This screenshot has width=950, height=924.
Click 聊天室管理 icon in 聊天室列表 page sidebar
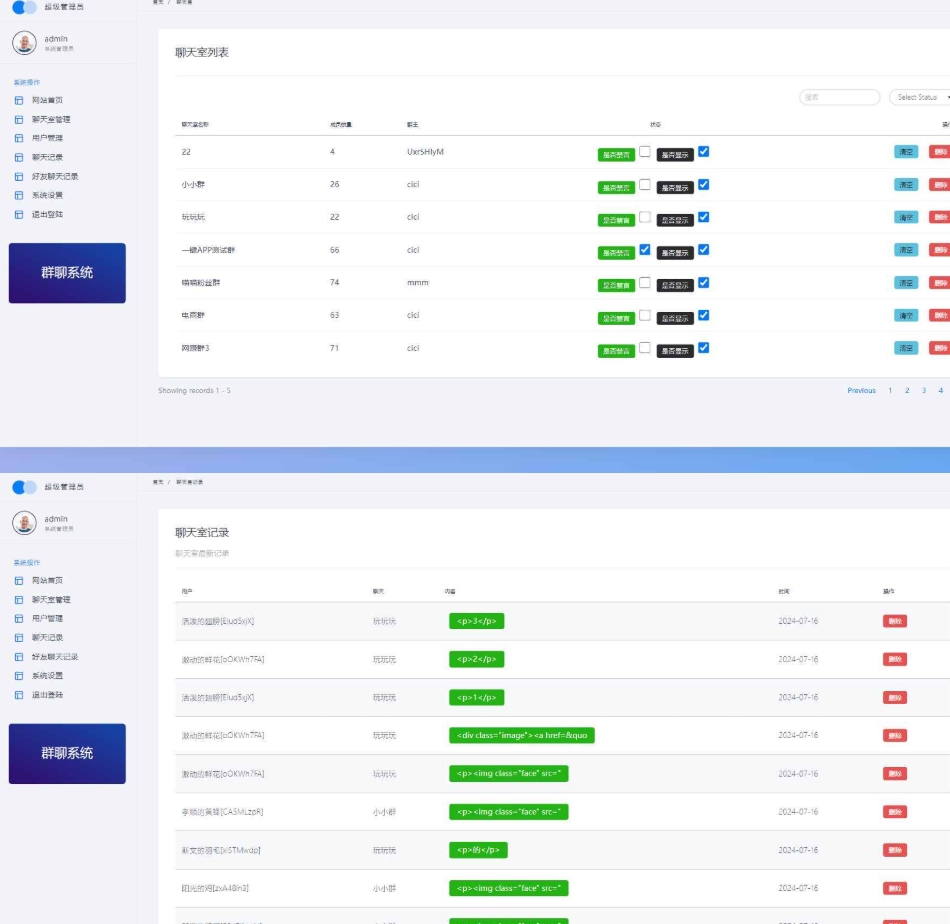click(18, 120)
